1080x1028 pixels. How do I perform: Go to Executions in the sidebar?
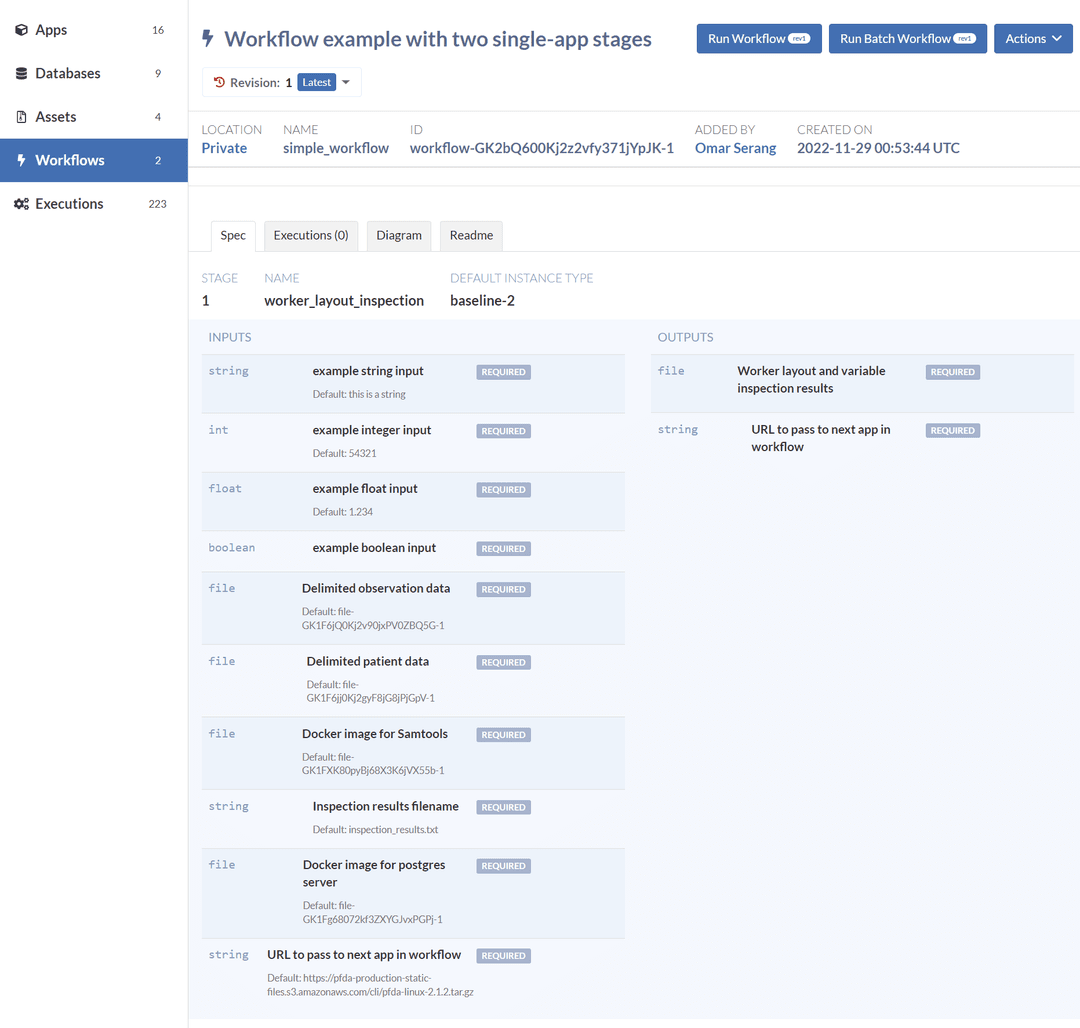[x=69, y=204]
